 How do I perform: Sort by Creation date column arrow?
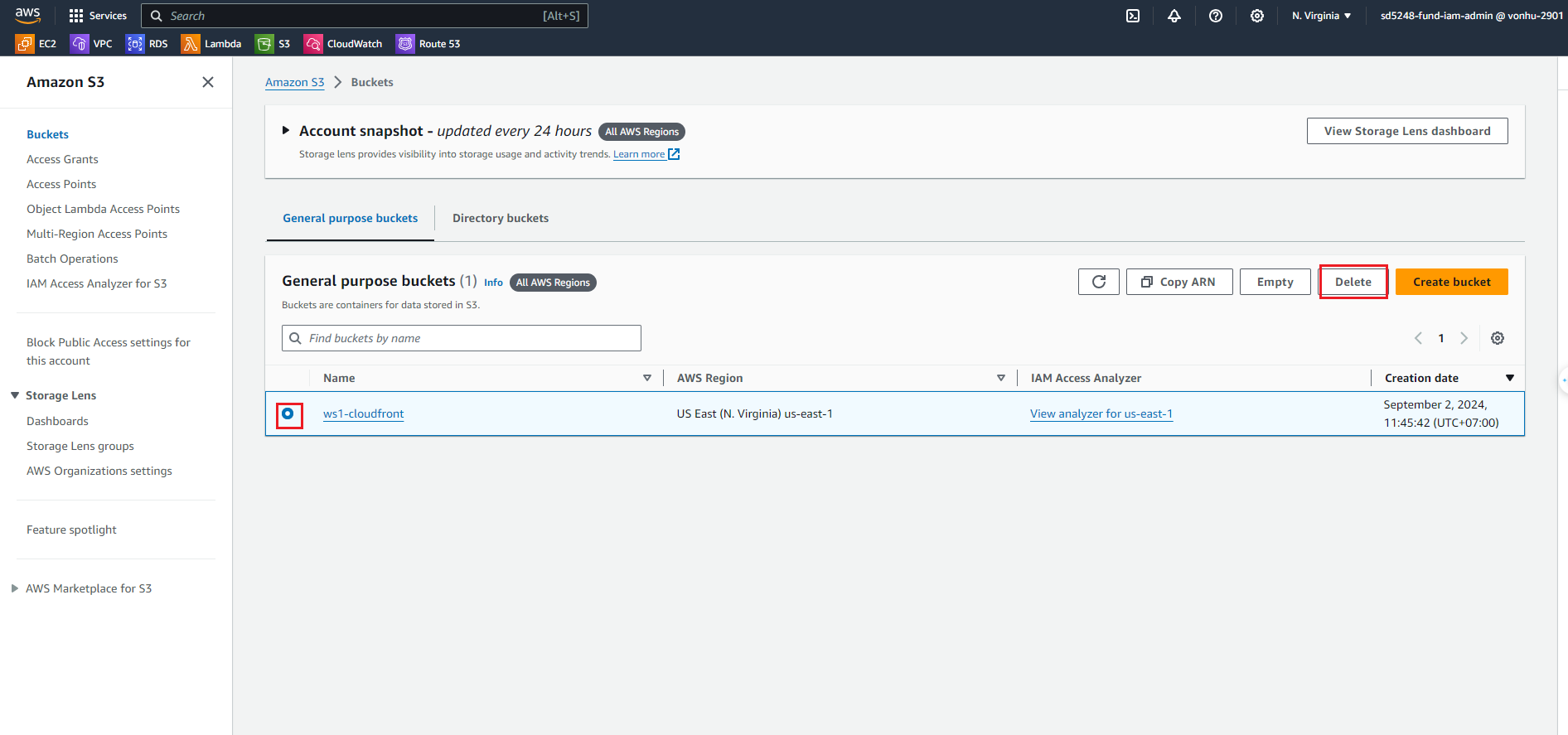click(x=1510, y=378)
